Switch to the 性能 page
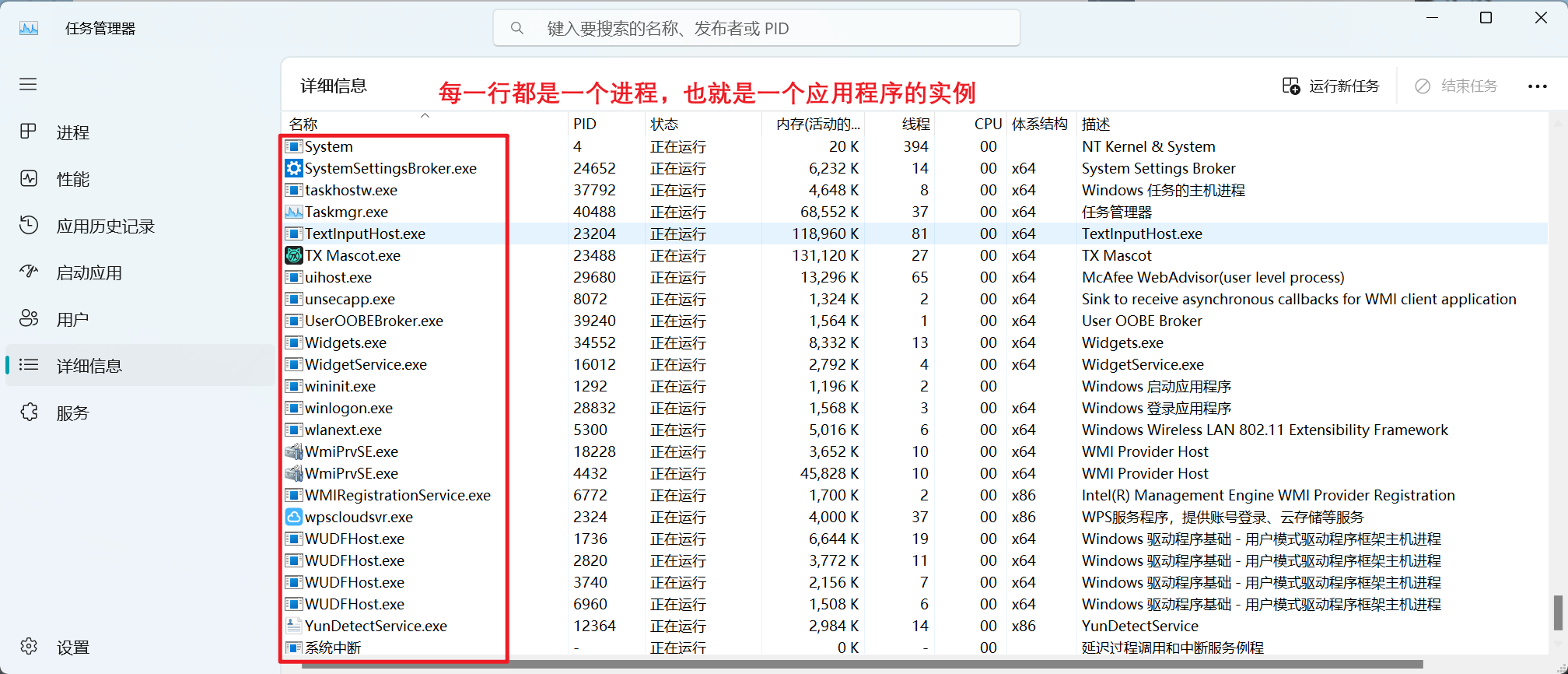1568x674 pixels. click(x=73, y=179)
